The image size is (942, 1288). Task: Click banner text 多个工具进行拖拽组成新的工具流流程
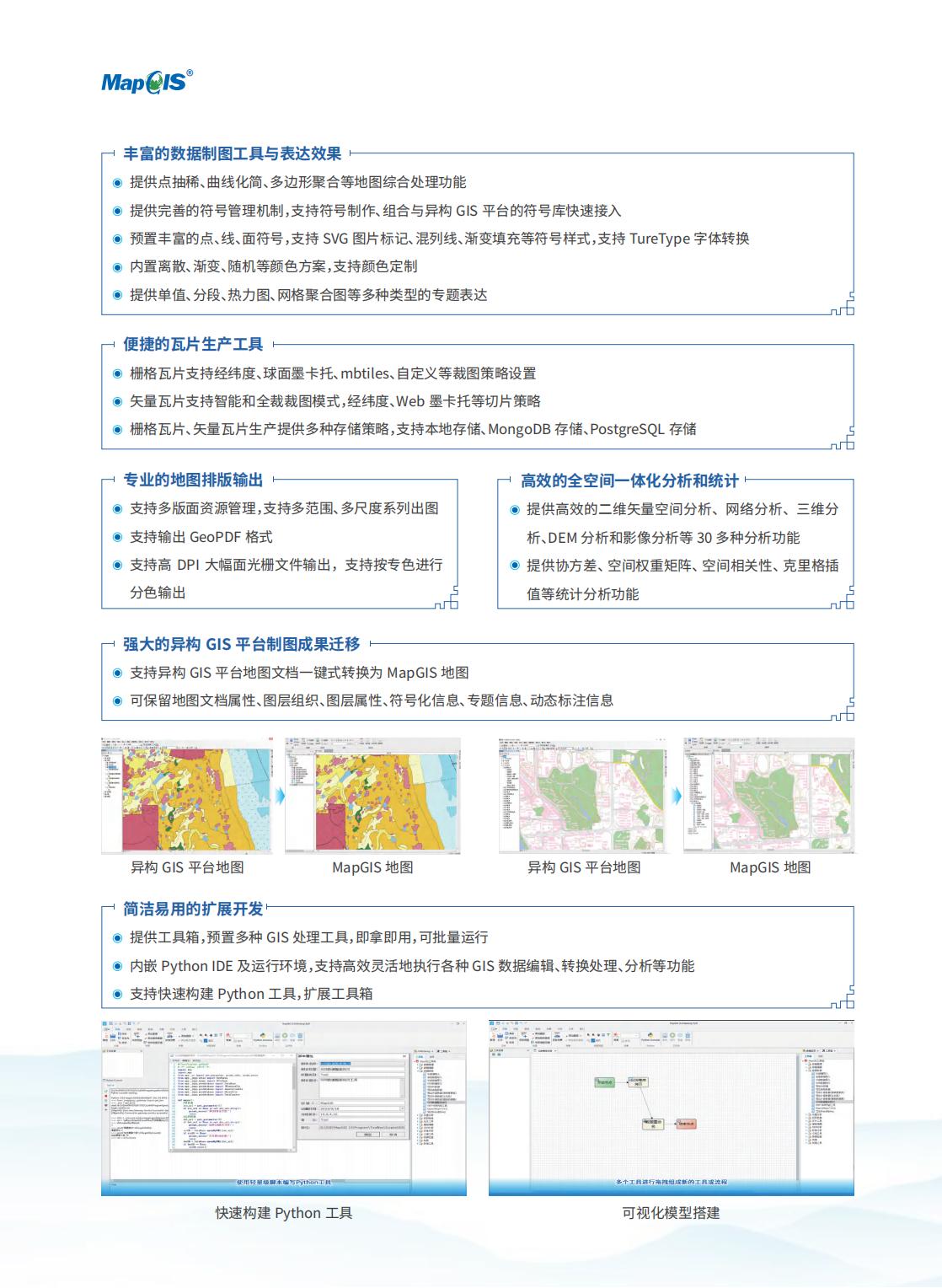pyautogui.click(x=672, y=1183)
